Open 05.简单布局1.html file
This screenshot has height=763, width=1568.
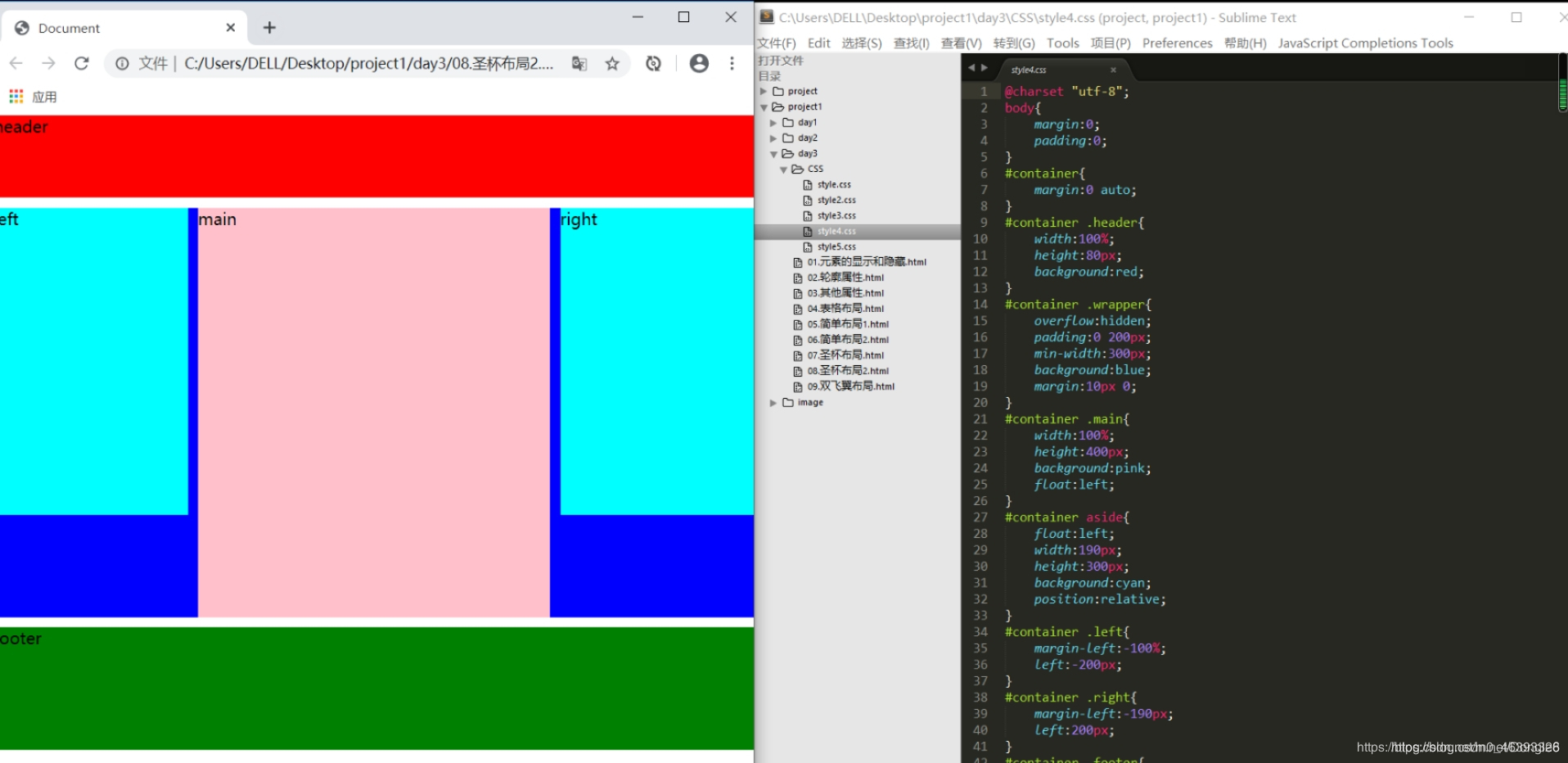click(x=848, y=324)
